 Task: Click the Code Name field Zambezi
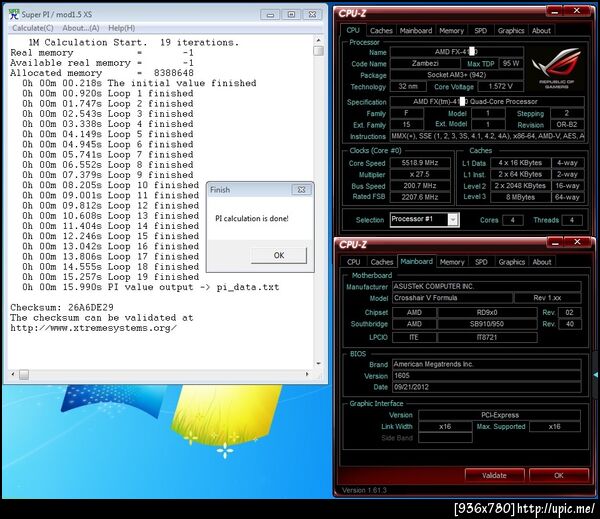coord(425,64)
